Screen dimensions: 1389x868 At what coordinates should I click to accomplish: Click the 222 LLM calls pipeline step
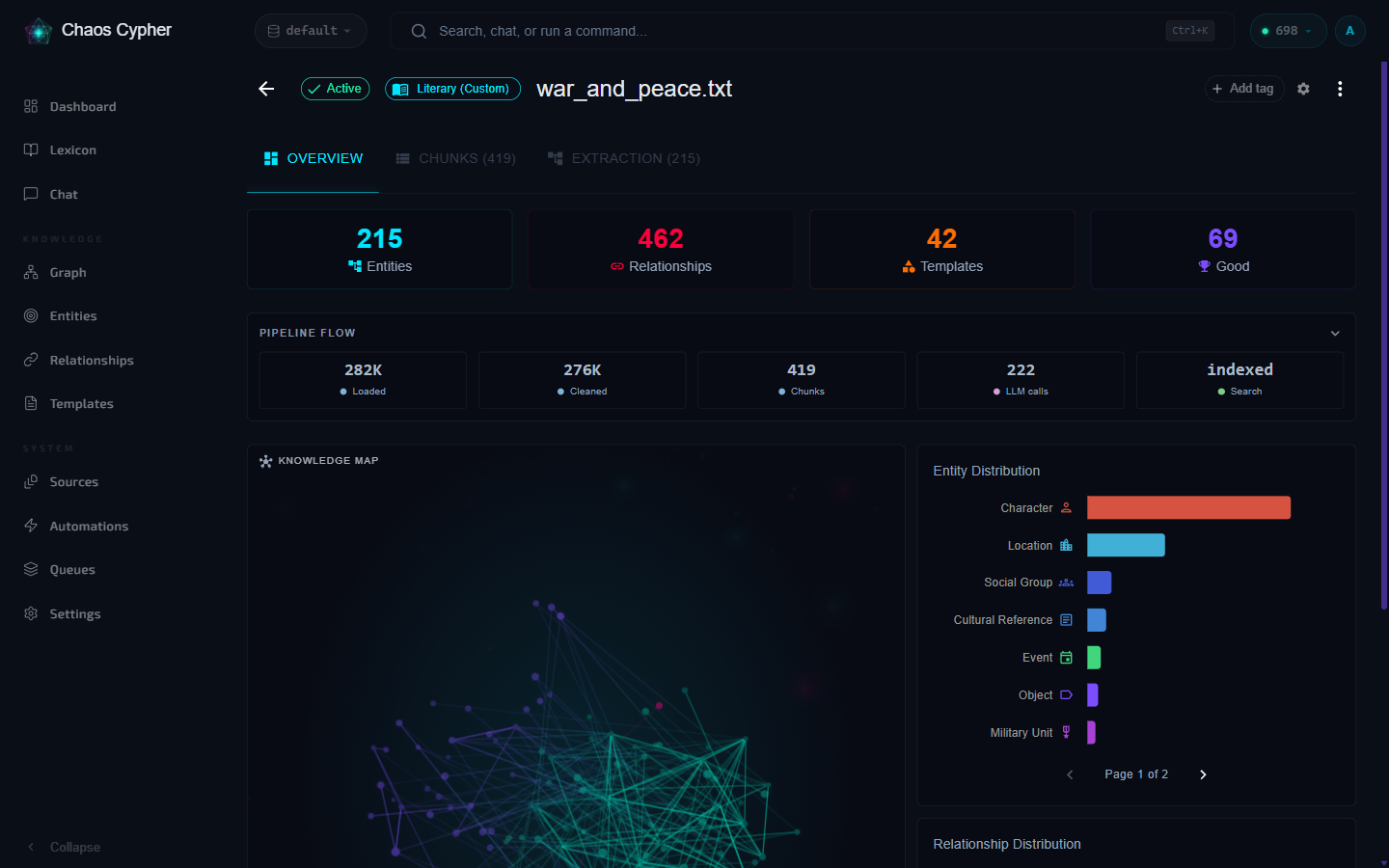(1021, 380)
